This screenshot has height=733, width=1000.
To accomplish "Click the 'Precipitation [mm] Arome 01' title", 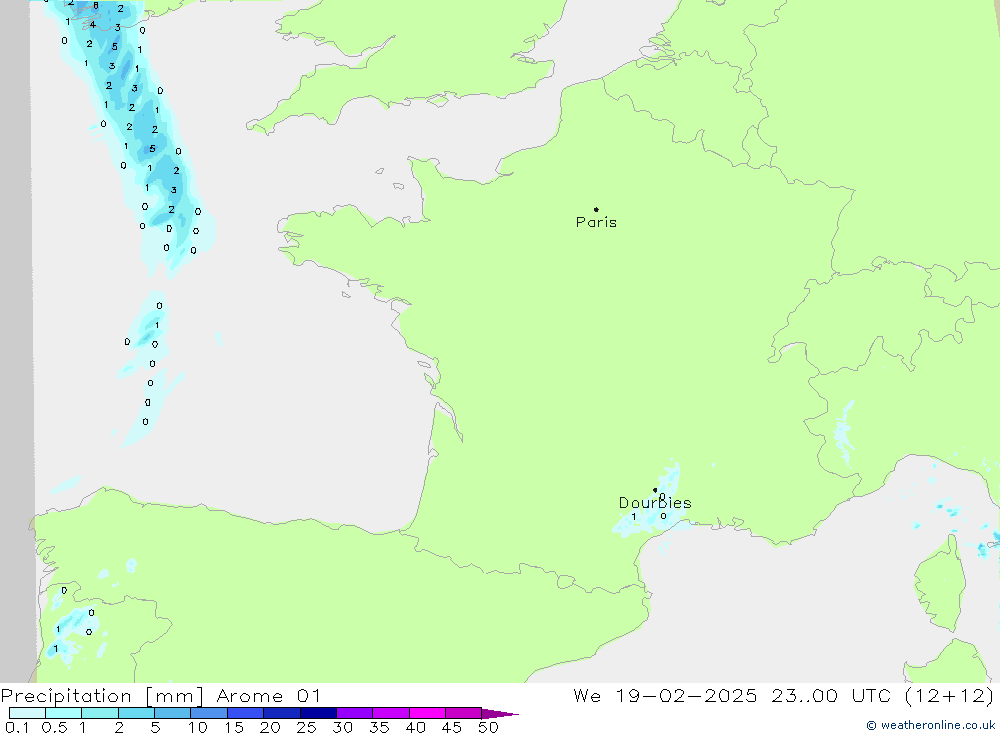I will click(161, 695).
